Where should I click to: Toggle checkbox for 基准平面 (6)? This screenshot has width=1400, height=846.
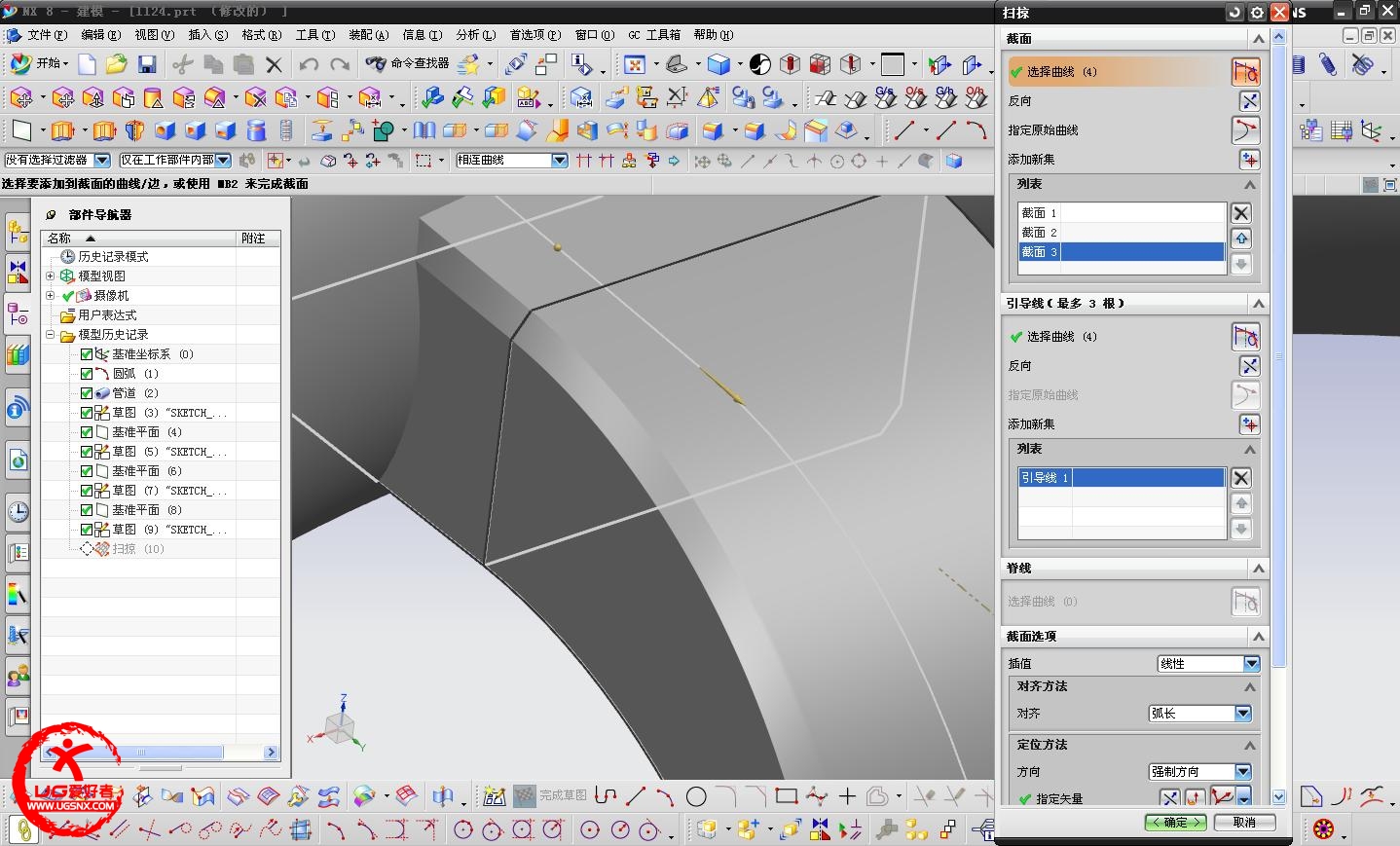point(87,471)
